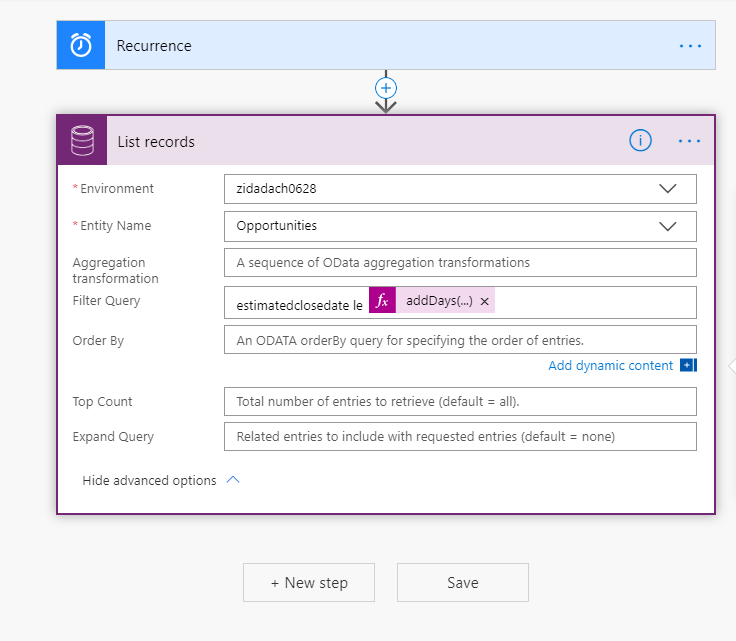Show info for the List records action
736x641 pixels.
click(x=640, y=141)
